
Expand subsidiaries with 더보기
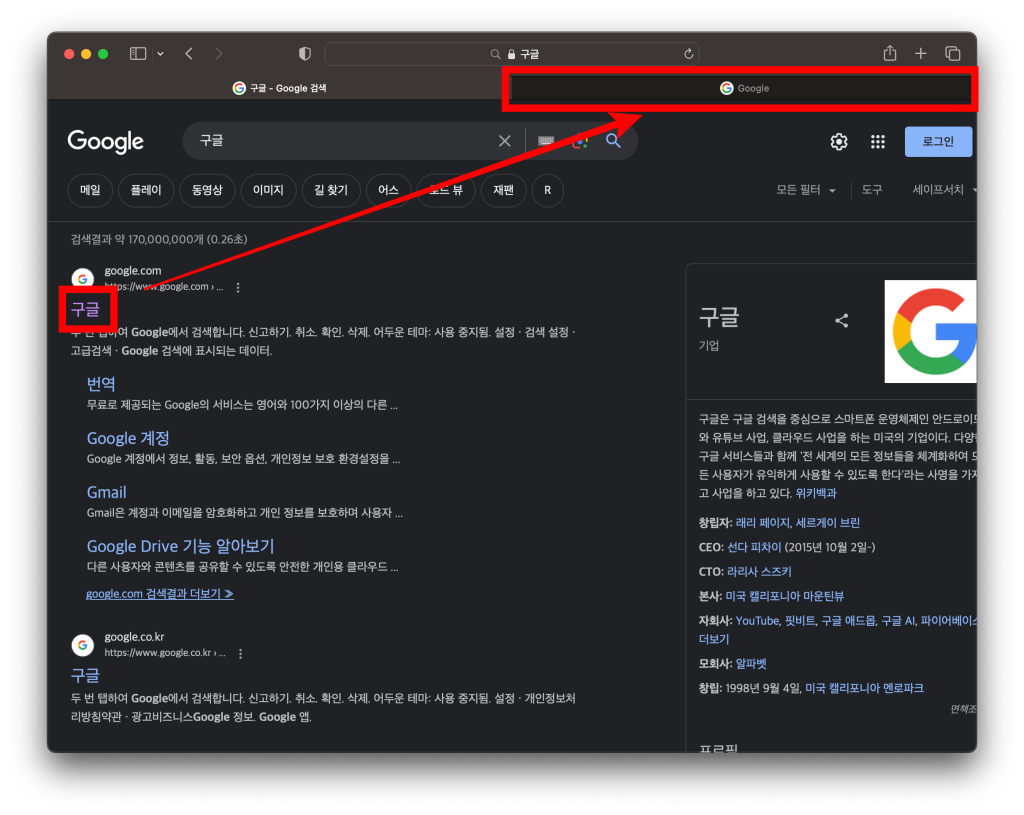[714, 639]
